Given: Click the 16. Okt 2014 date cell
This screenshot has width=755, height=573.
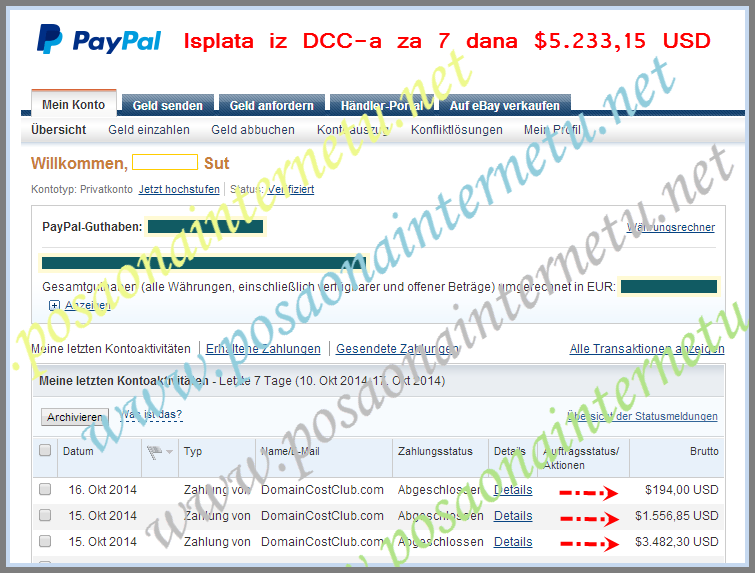Looking at the screenshot, I should tap(103, 490).
